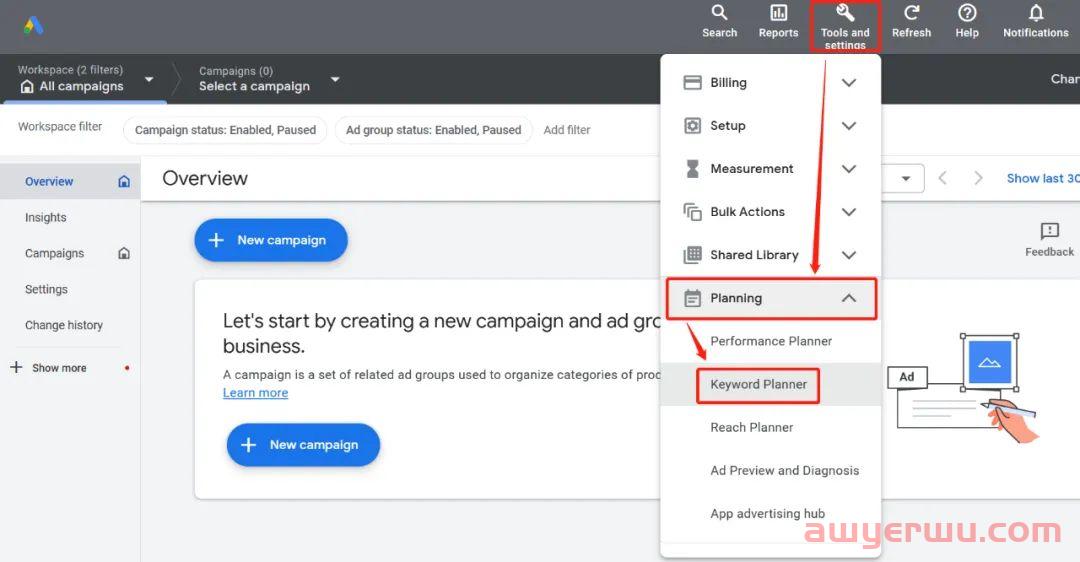Click the Add filter field
Viewport: 1080px width, 562px height.
pos(567,129)
